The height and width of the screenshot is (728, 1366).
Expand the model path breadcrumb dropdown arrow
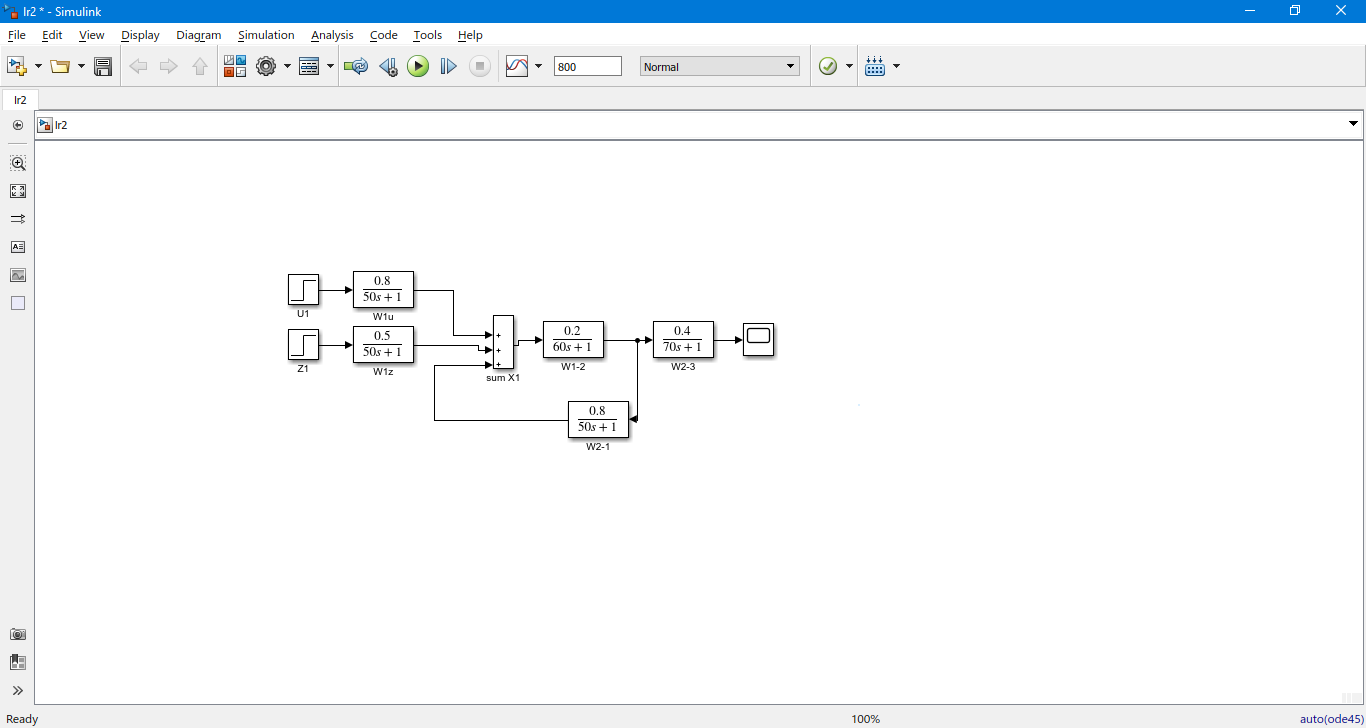(x=1353, y=124)
